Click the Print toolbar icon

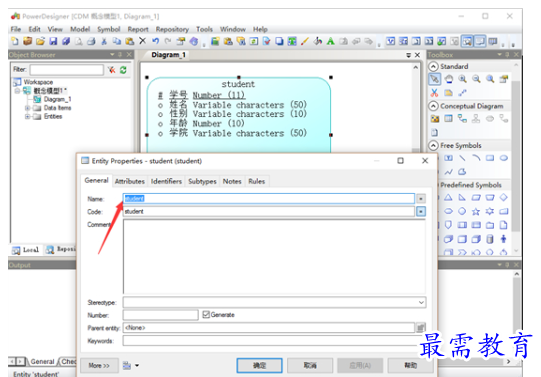pyautogui.click(x=91, y=41)
